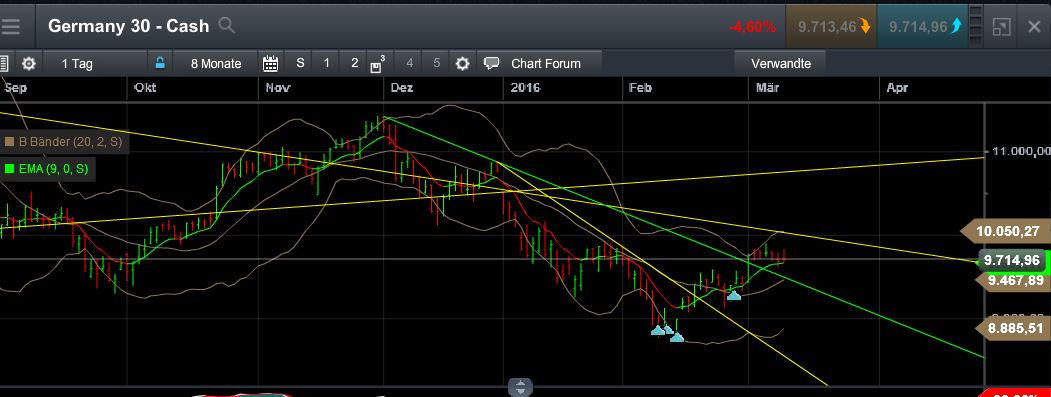1051x397 pixels.
Task: Open the hamburger menu at top left
Action: [x=11, y=26]
